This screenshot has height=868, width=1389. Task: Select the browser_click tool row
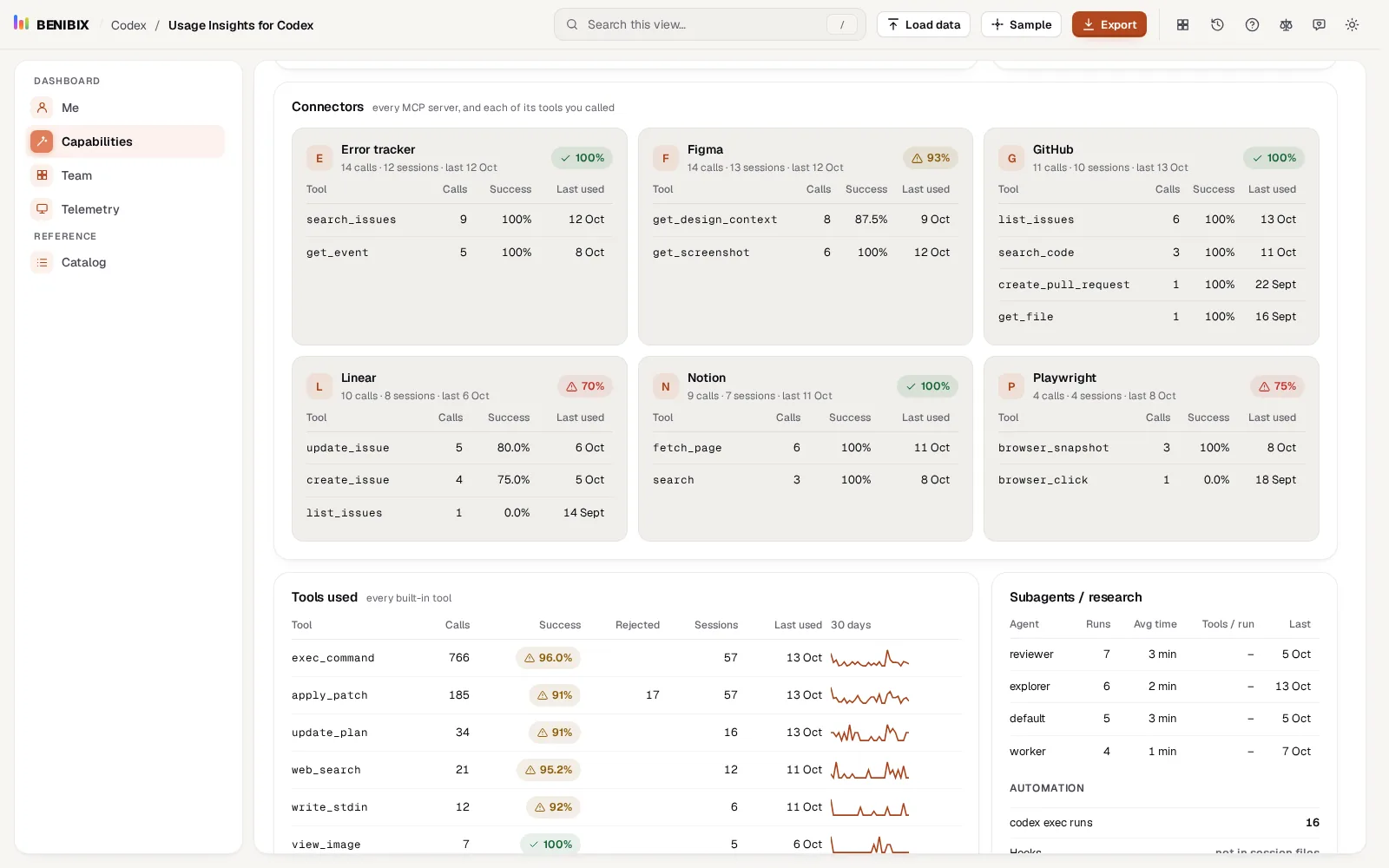click(1151, 480)
